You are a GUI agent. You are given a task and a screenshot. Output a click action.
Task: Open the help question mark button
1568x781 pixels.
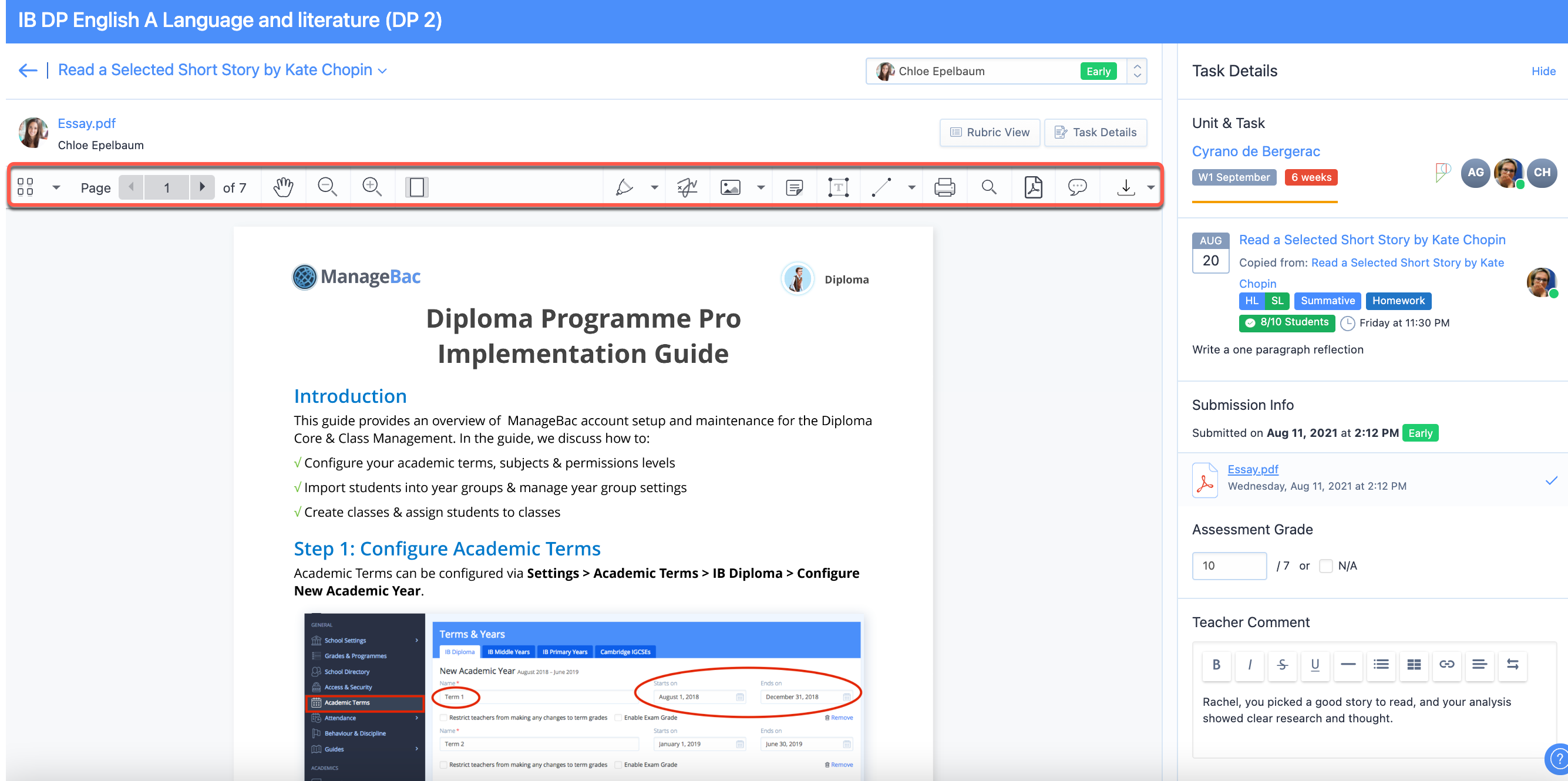[x=1557, y=758]
